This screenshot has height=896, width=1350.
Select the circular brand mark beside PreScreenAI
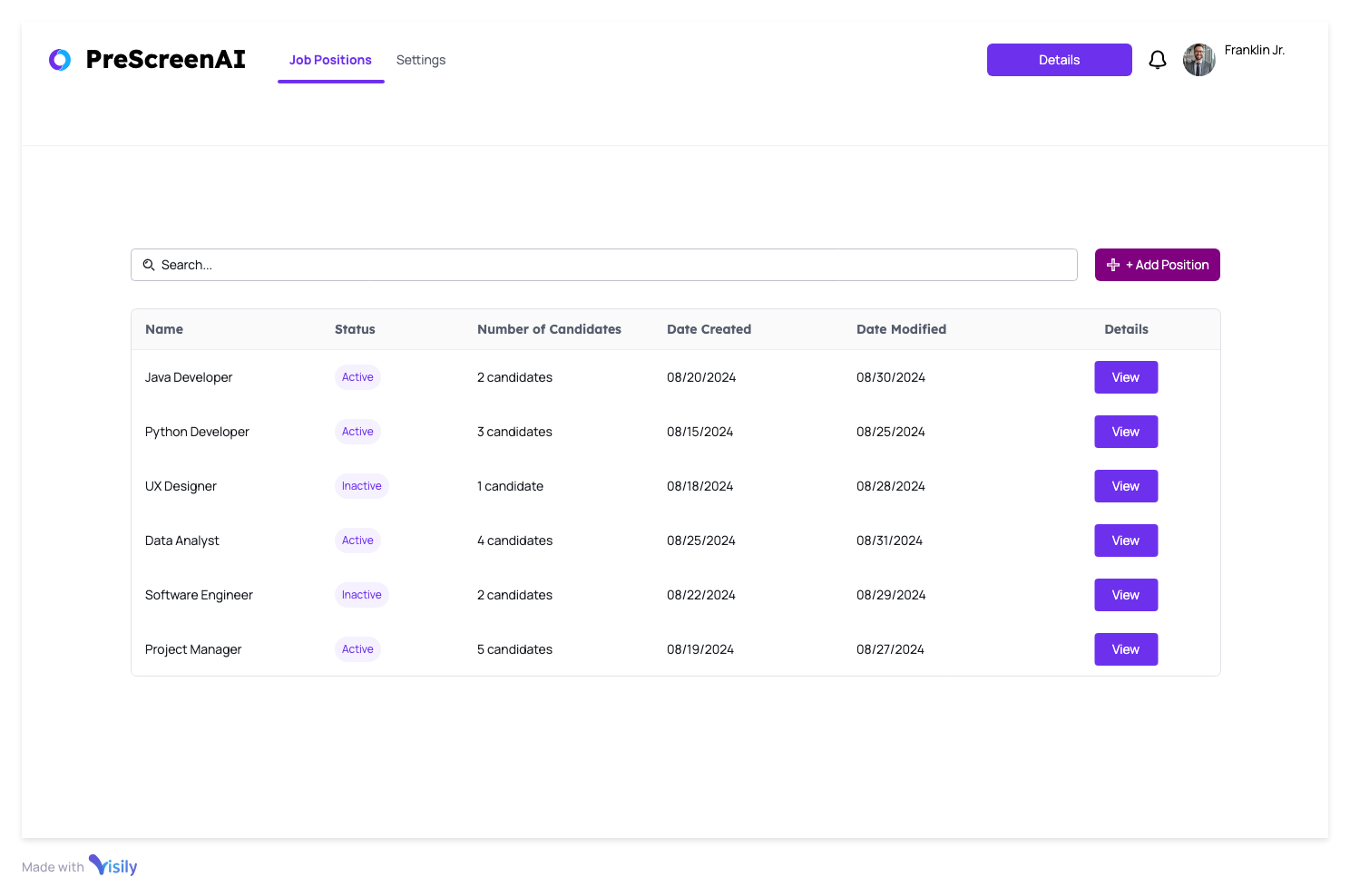pos(60,59)
